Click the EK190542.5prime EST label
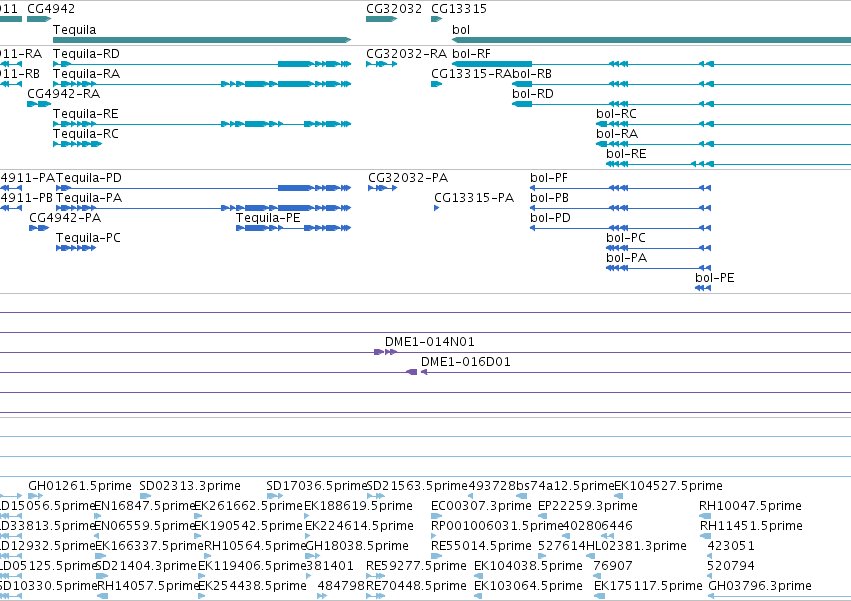The height and width of the screenshot is (601, 851). [249, 526]
